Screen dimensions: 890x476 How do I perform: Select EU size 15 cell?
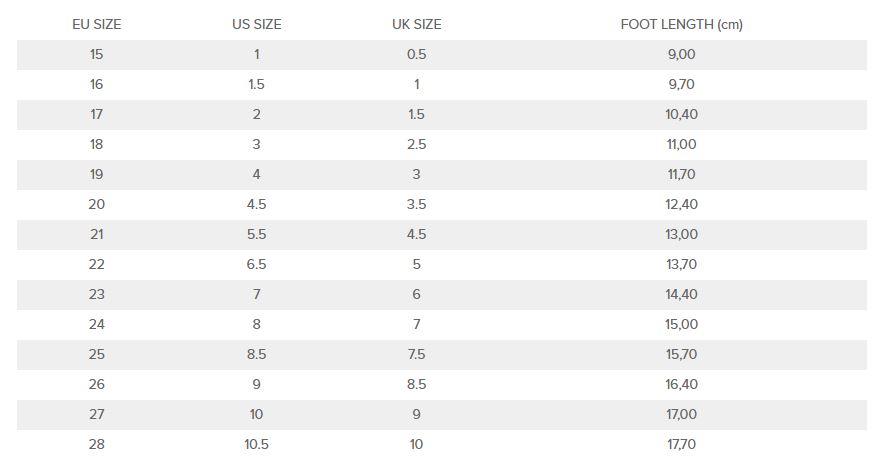coord(97,54)
